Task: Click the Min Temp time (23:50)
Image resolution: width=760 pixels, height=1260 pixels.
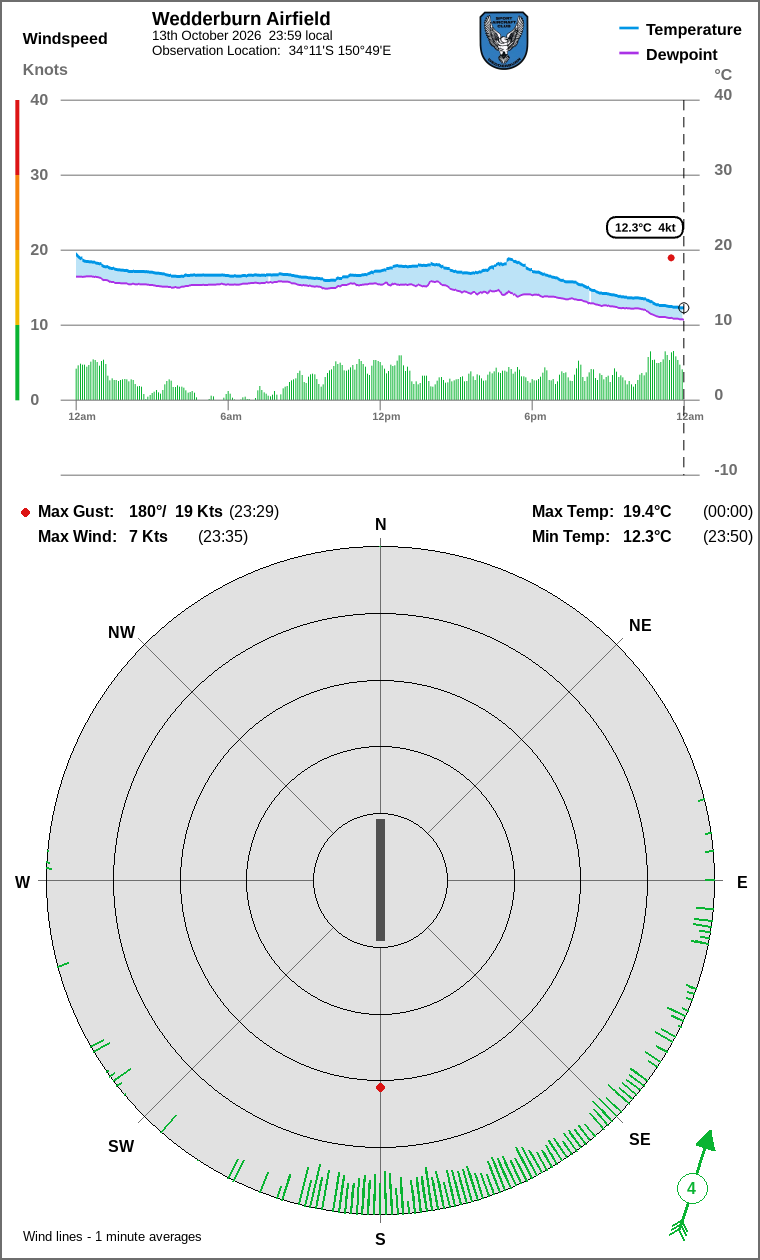Action: point(728,536)
